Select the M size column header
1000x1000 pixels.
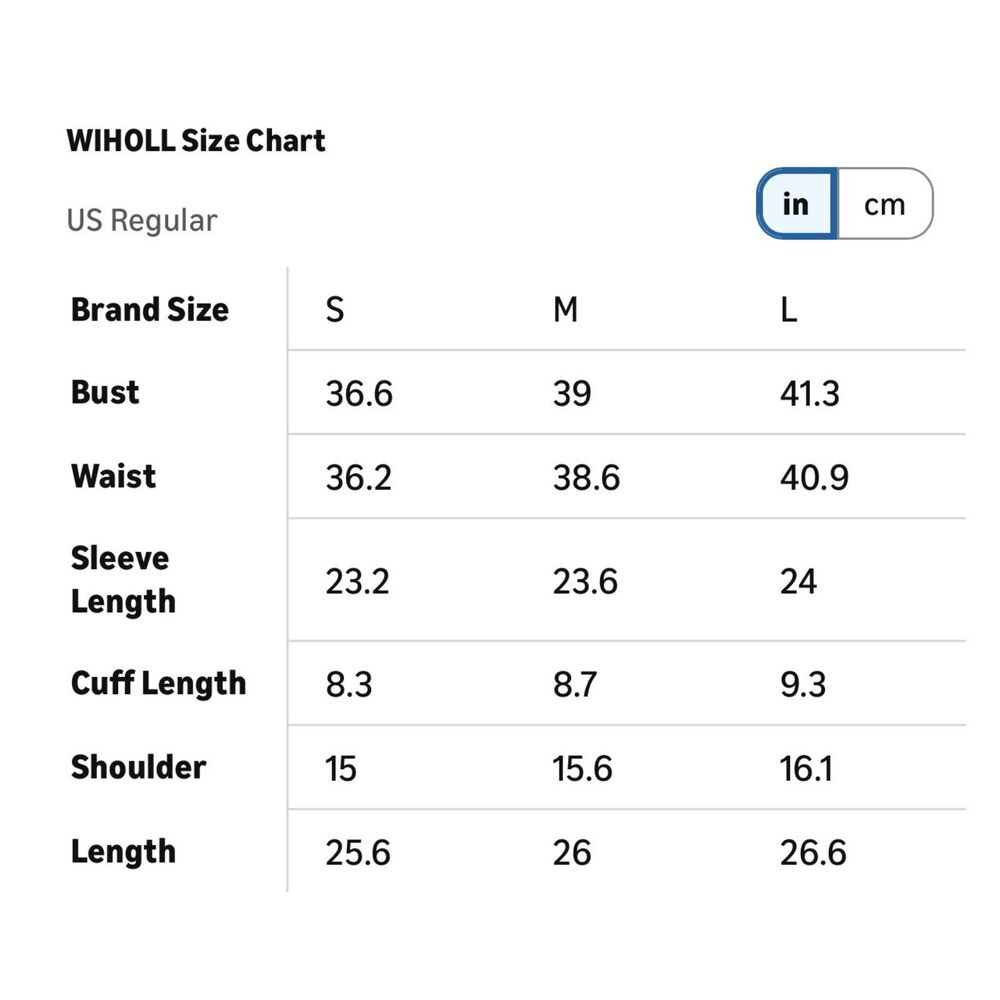[x=565, y=310]
